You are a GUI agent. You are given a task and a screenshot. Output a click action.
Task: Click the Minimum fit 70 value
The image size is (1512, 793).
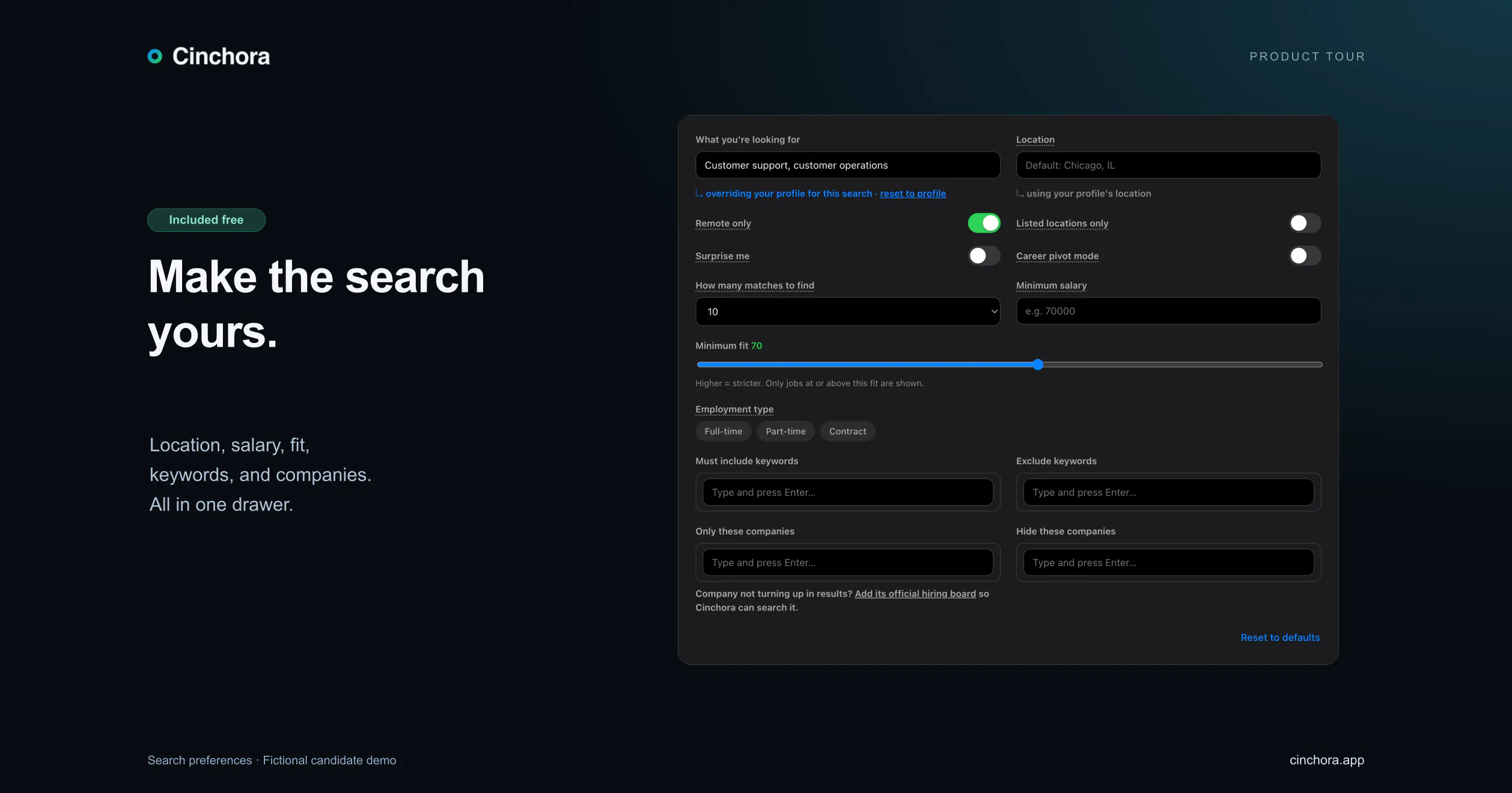(756, 345)
